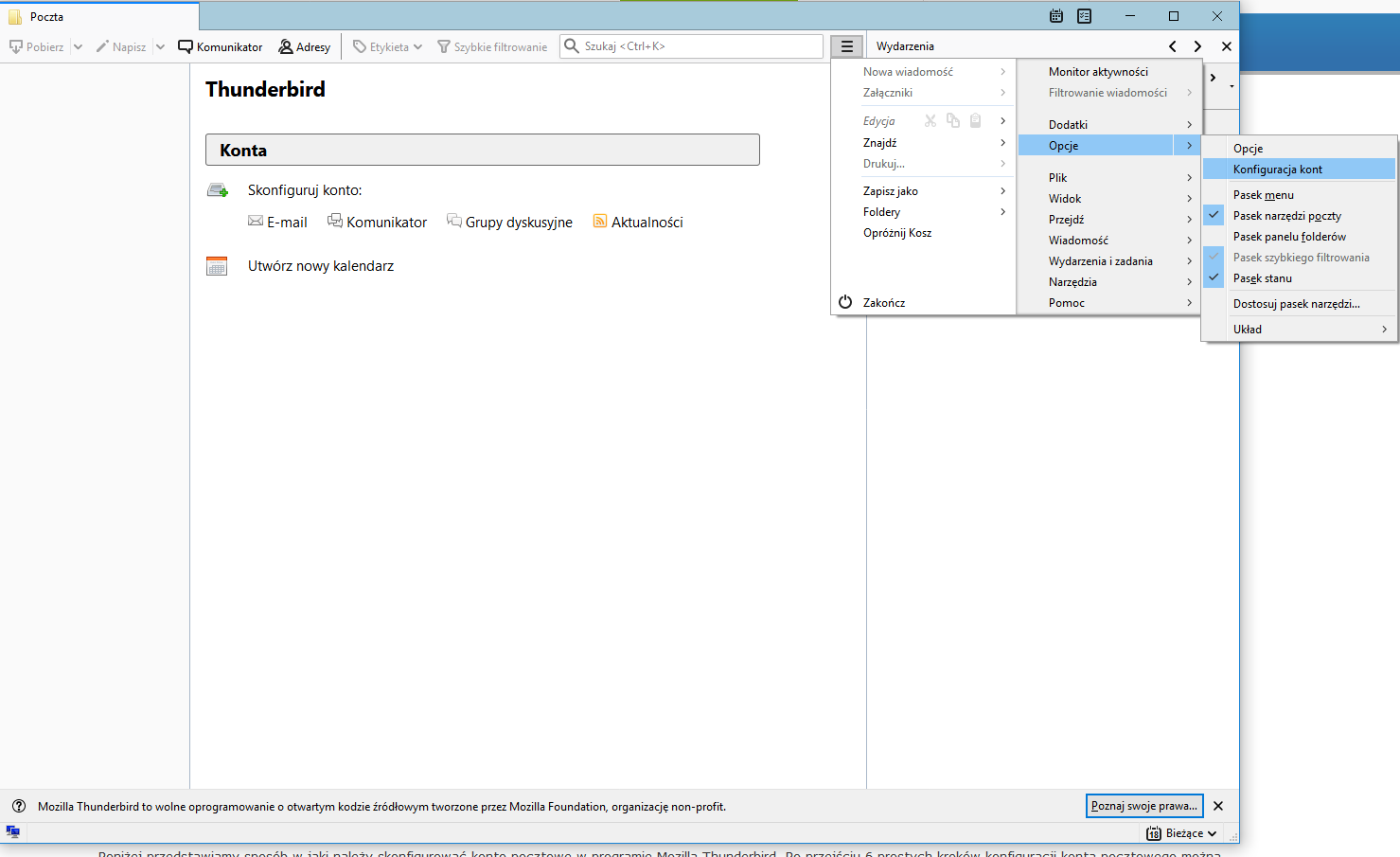Click the Konta section header
This screenshot has height=857, width=1400.
click(483, 150)
